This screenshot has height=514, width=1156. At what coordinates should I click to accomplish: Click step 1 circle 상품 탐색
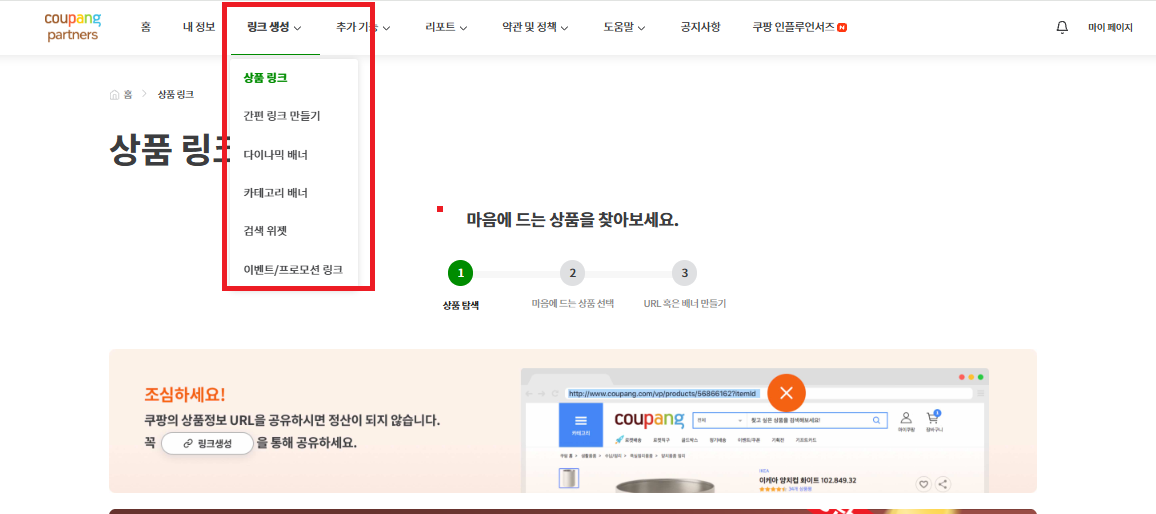tap(460, 274)
